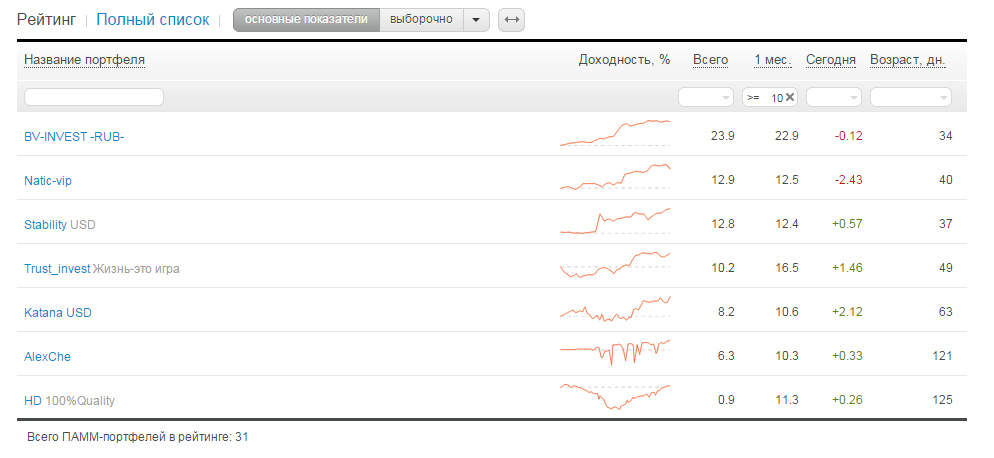Expand the 'Возраст, дн.' filter dropdown
This screenshot has height=458, width=994.
[911, 97]
